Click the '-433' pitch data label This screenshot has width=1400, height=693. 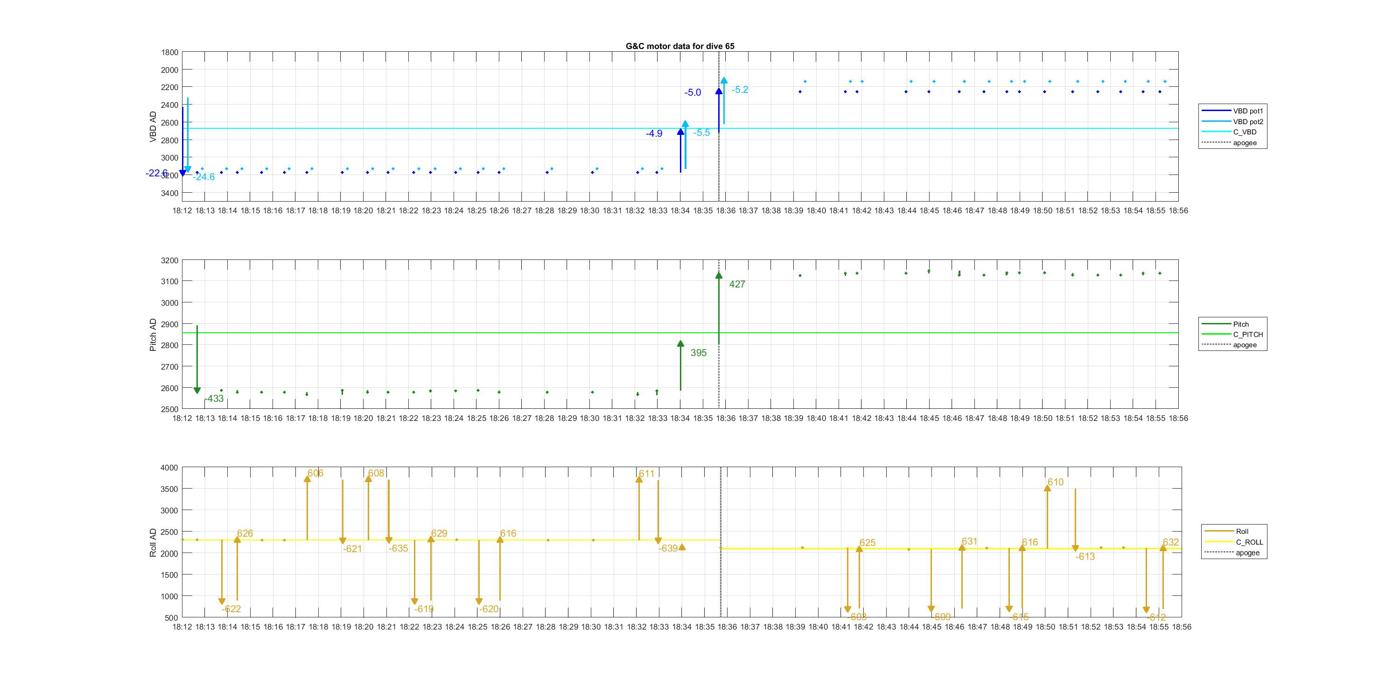point(214,399)
